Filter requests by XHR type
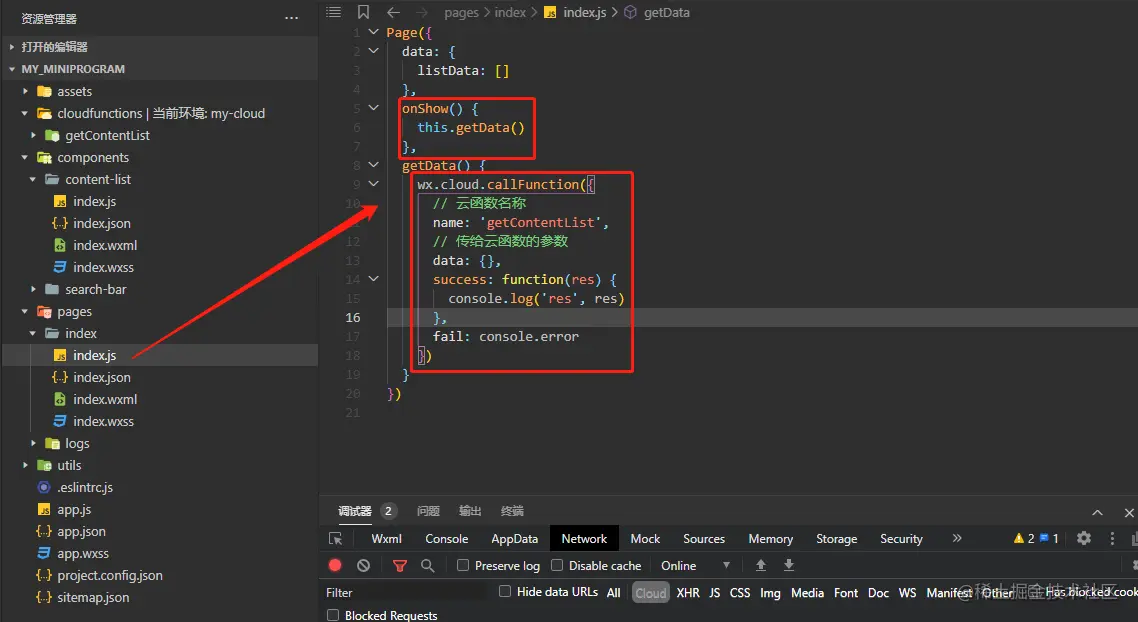1138x622 pixels. coord(688,593)
